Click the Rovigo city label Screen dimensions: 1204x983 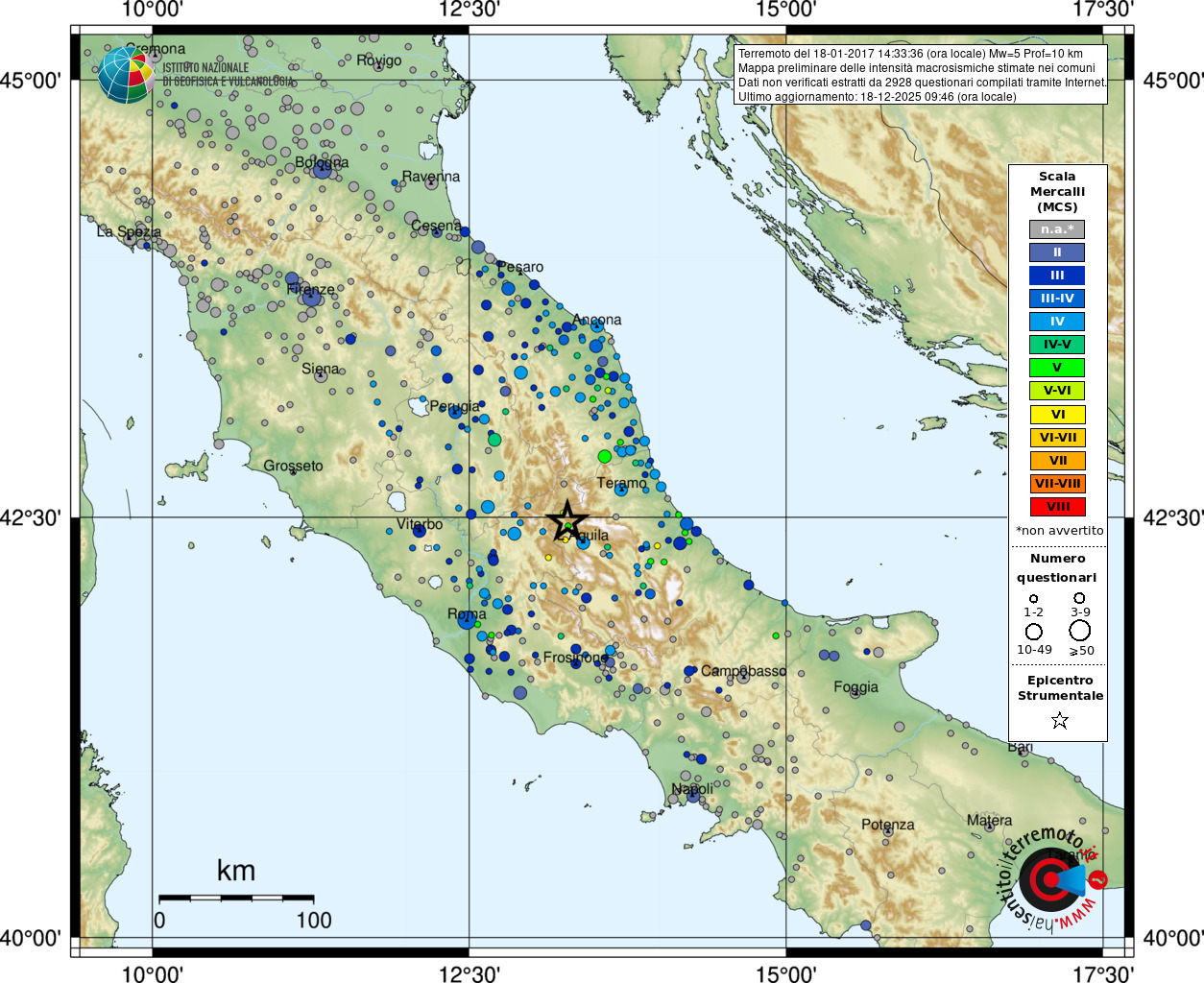(379, 60)
